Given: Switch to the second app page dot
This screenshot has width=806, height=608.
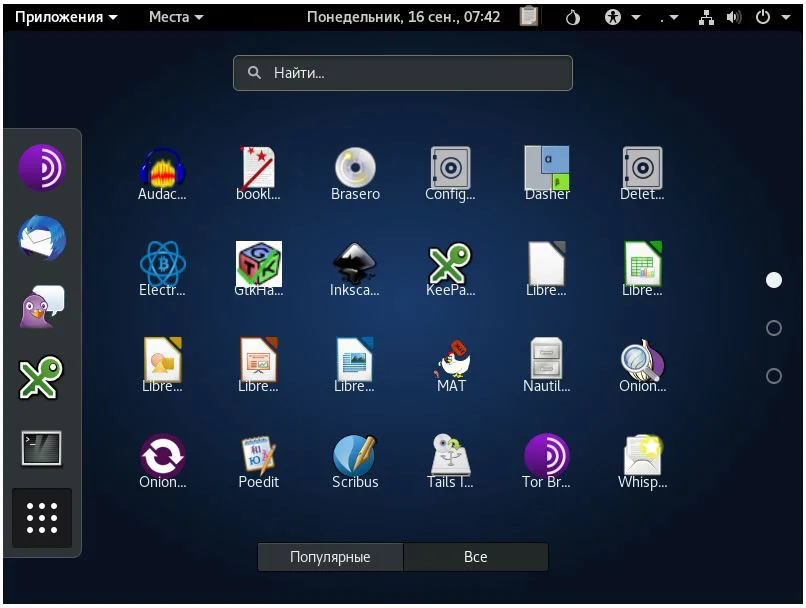Looking at the screenshot, I should pos(773,328).
